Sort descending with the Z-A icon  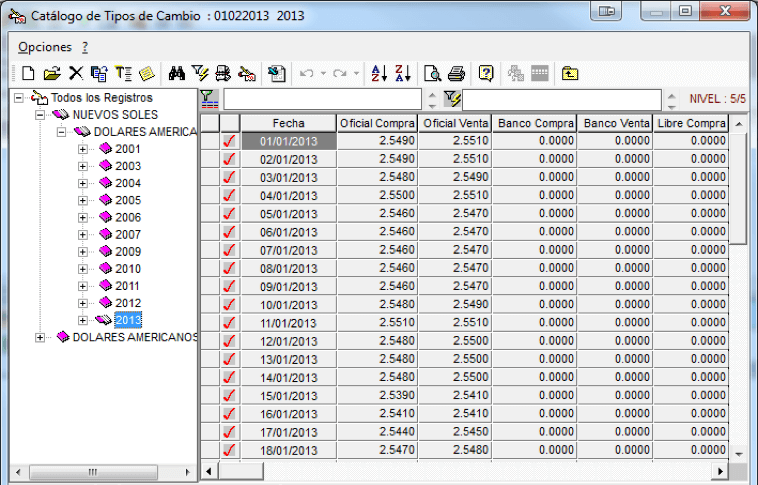403,73
